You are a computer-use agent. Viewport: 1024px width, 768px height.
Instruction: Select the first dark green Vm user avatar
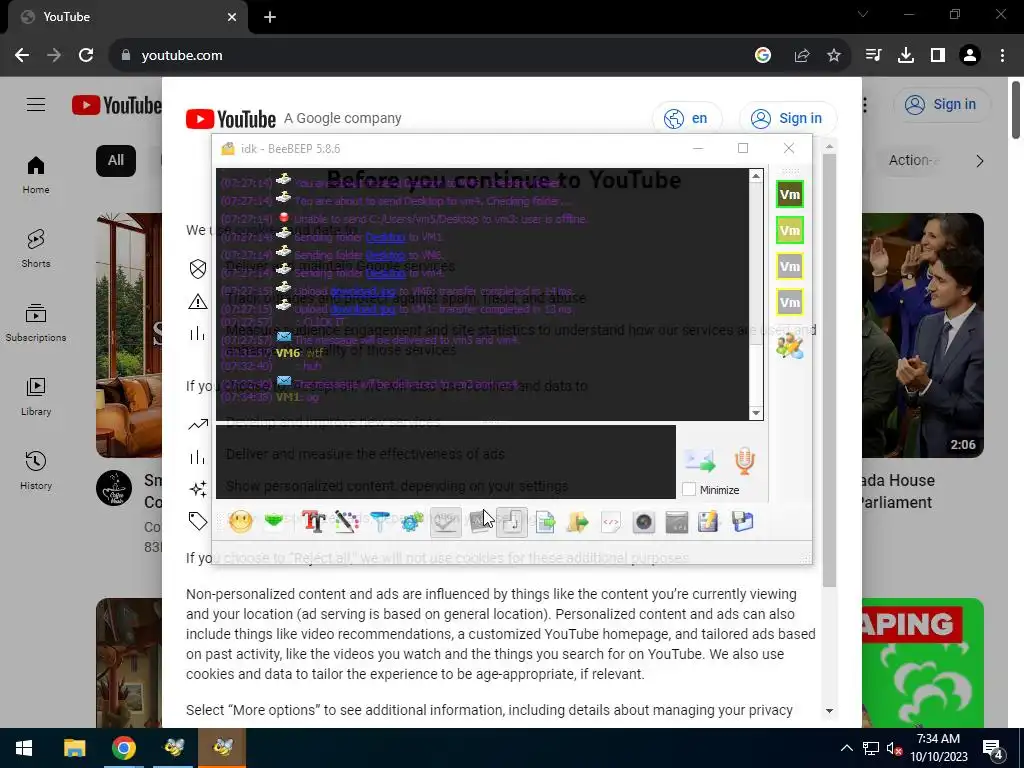(790, 194)
